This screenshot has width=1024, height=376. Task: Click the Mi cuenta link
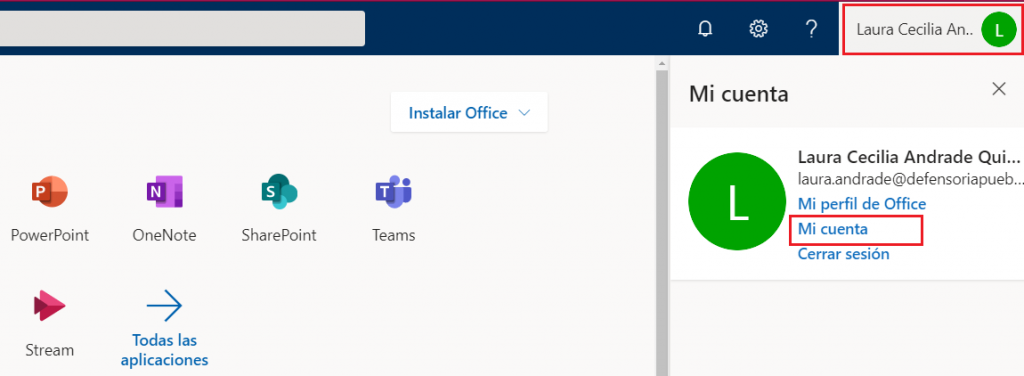(x=833, y=229)
